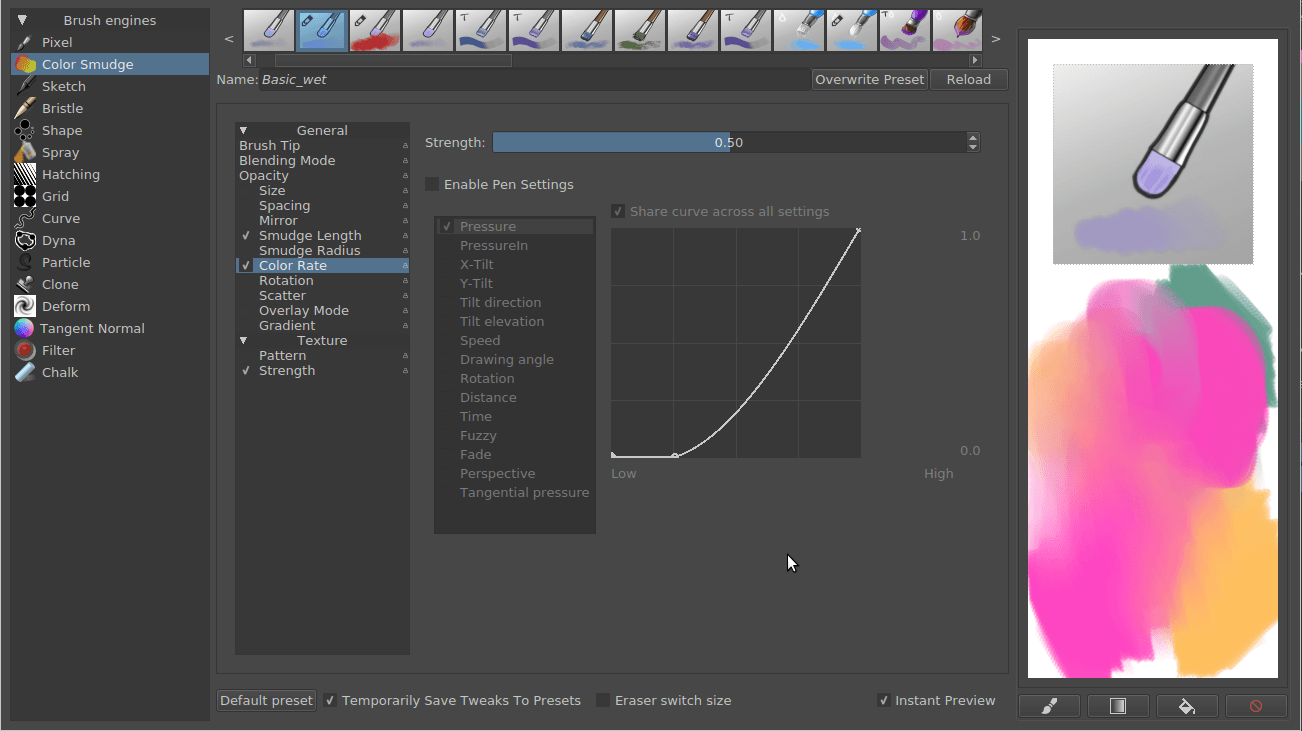
Task: Disable Temporarily Save Tweaks To Presets
Action: pos(330,700)
